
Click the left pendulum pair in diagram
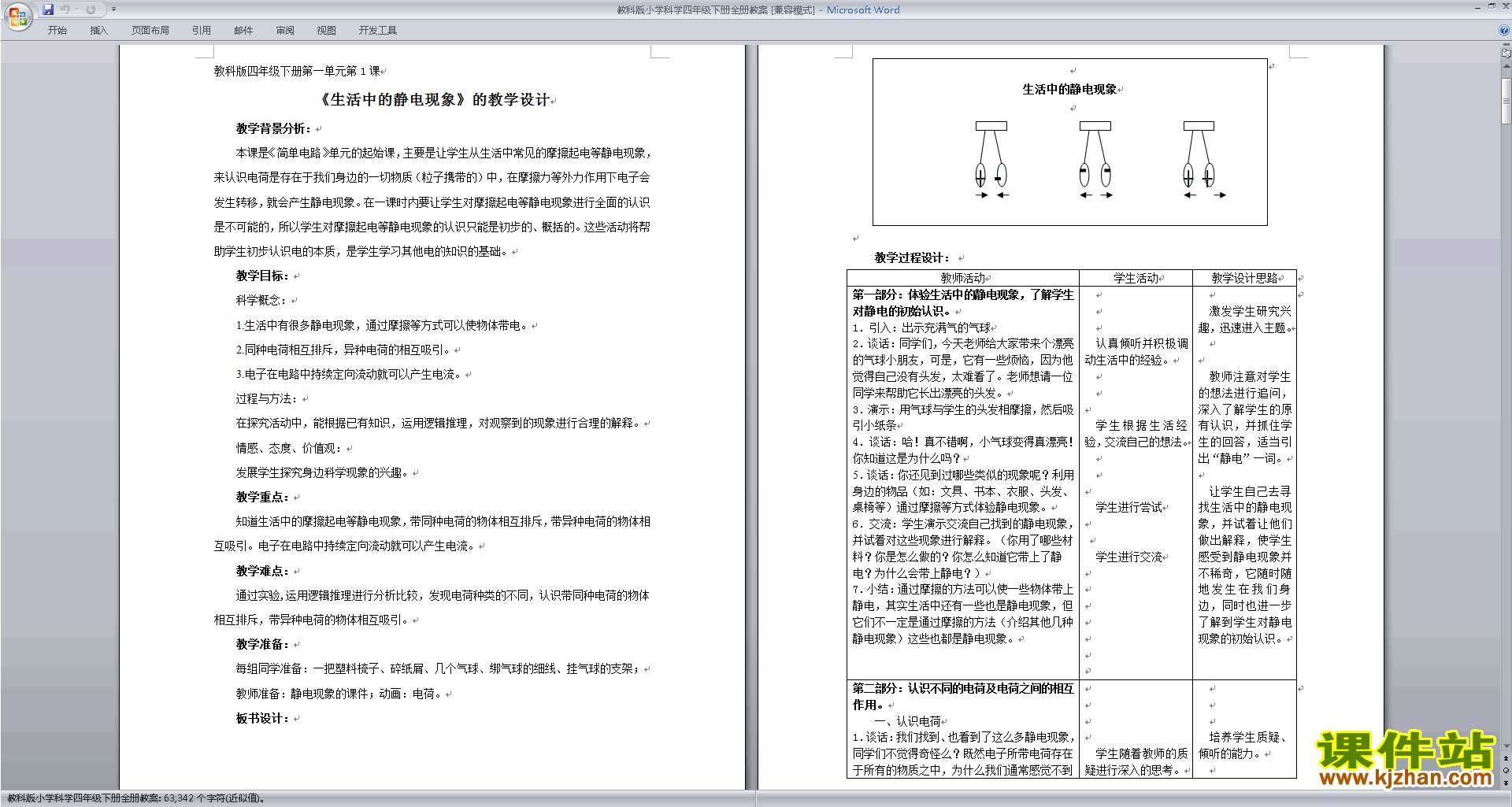tap(991, 160)
